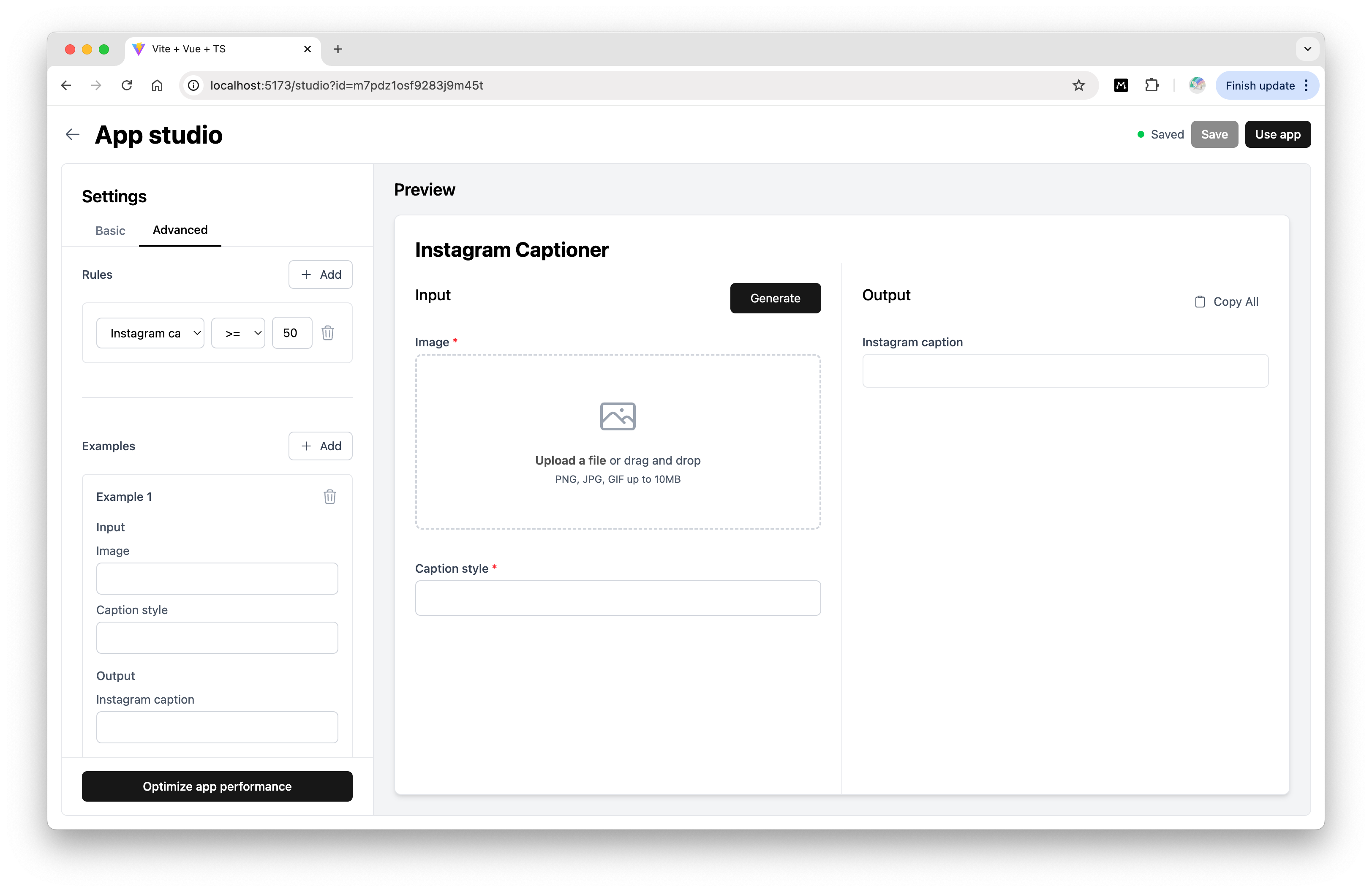Expand the tab search chevron at top right
This screenshot has height=892, width=1372.
pyautogui.click(x=1307, y=49)
